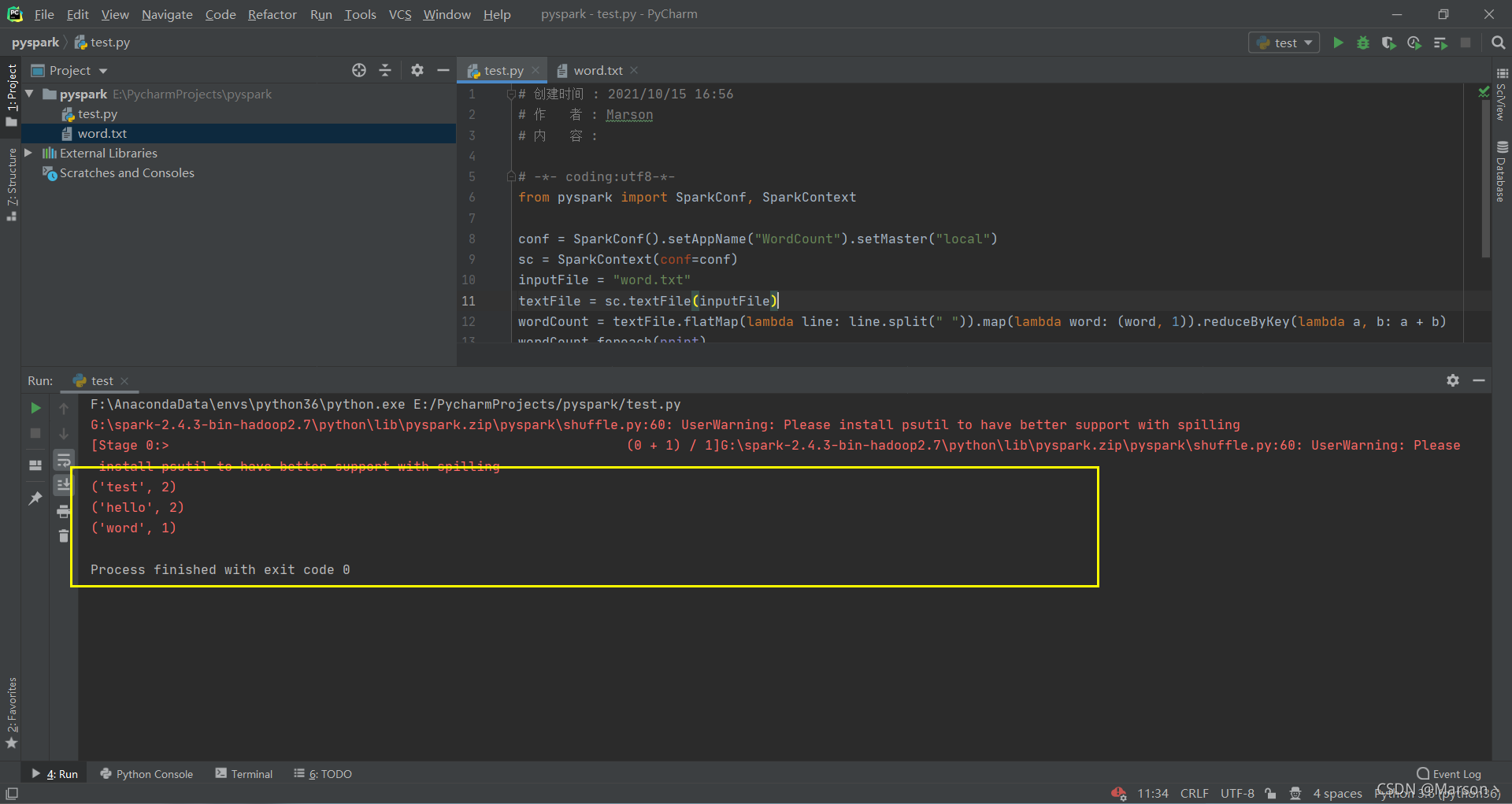The height and width of the screenshot is (804, 1512).
Task: Open the Python Console tool window
Action: click(x=146, y=774)
